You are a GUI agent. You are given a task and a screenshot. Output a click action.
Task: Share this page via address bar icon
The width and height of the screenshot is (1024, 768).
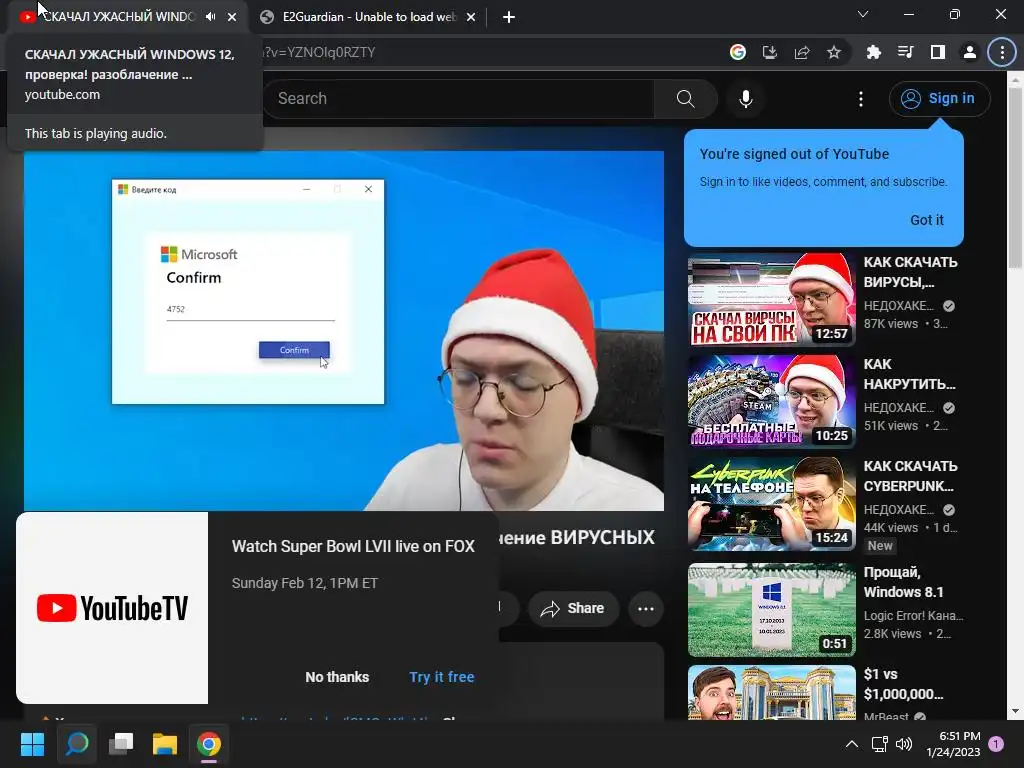[802, 52]
